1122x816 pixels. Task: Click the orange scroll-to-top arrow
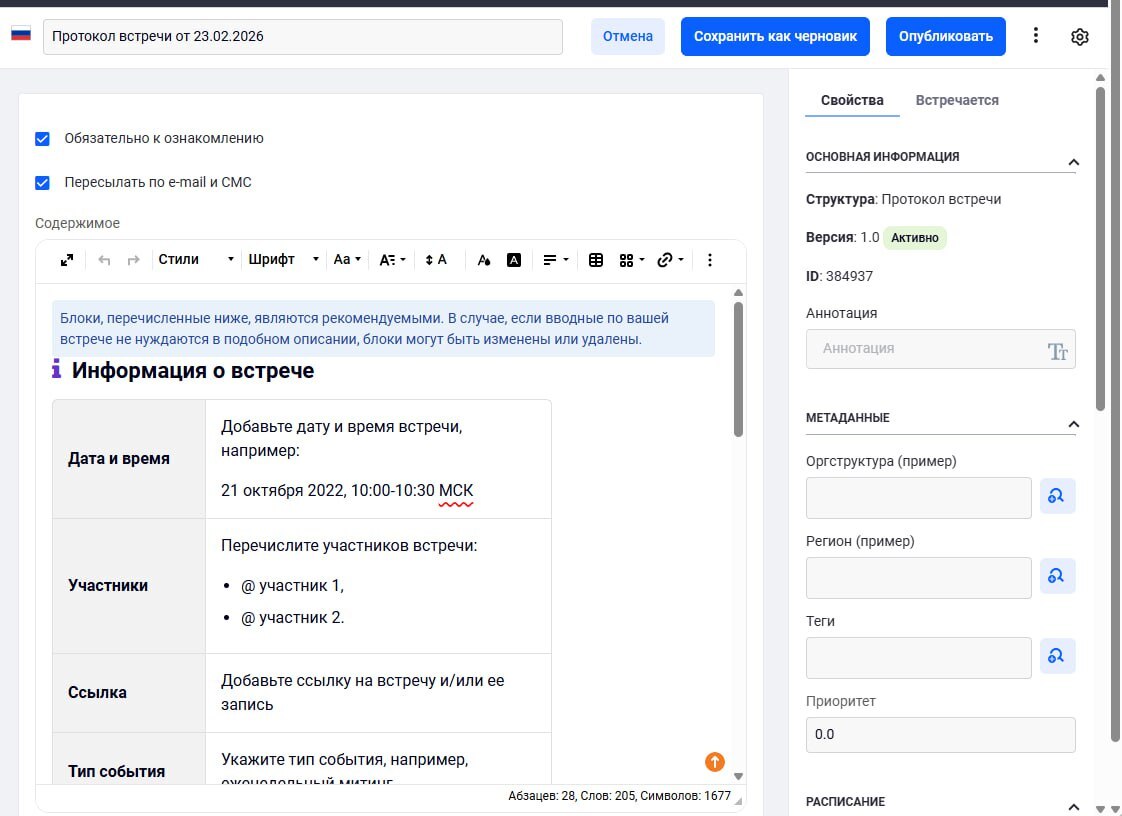tap(714, 762)
